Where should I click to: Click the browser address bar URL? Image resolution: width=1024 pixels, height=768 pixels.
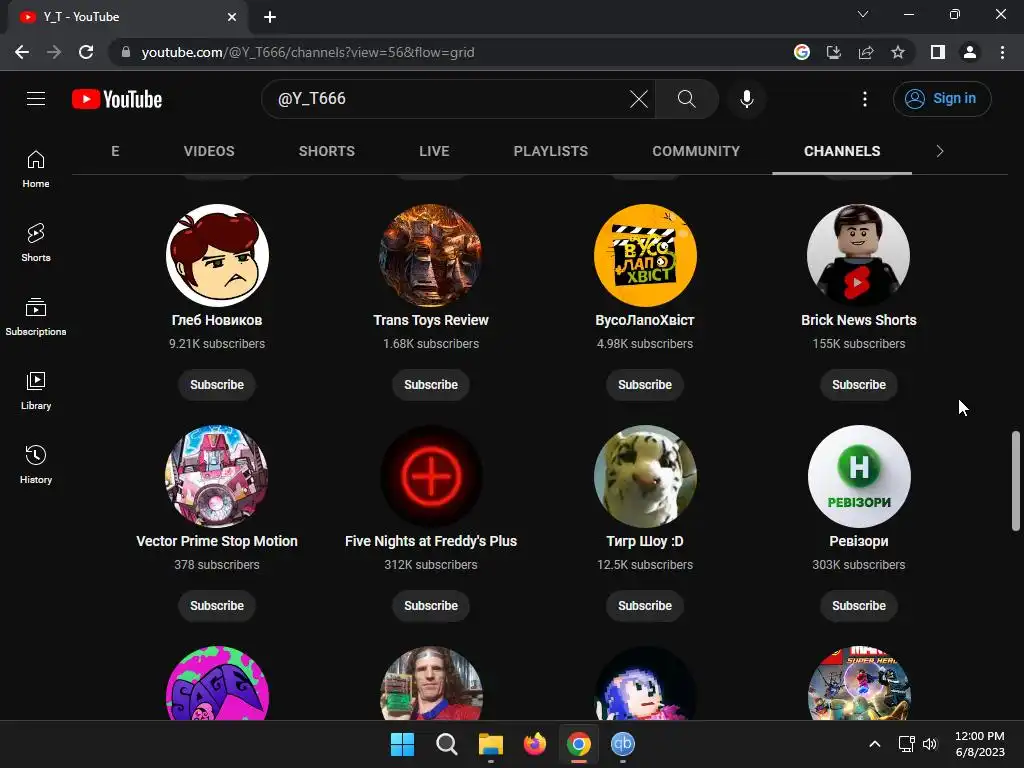pyautogui.click(x=308, y=52)
